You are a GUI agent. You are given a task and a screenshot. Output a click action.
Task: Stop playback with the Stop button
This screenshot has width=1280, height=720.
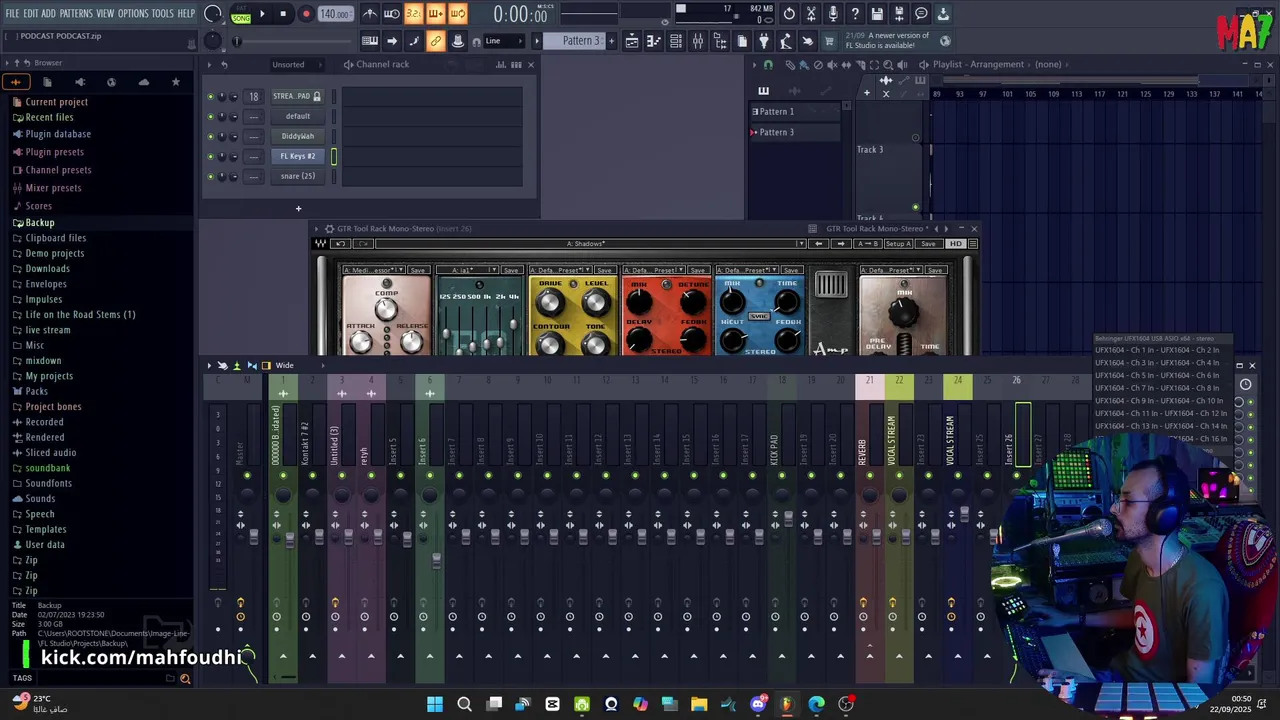click(283, 14)
